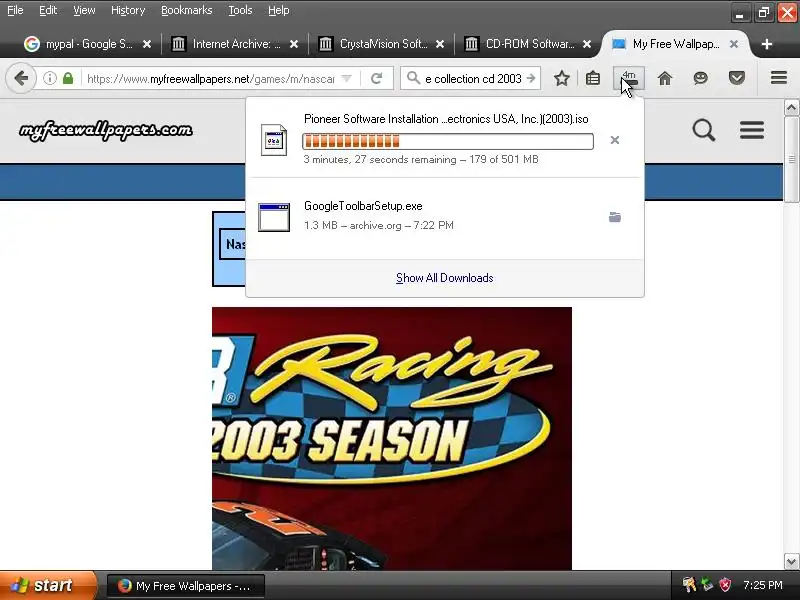Toggle the downloads panel button
The width and height of the screenshot is (800, 600).
pyautogui.click(x=629, y=78)
